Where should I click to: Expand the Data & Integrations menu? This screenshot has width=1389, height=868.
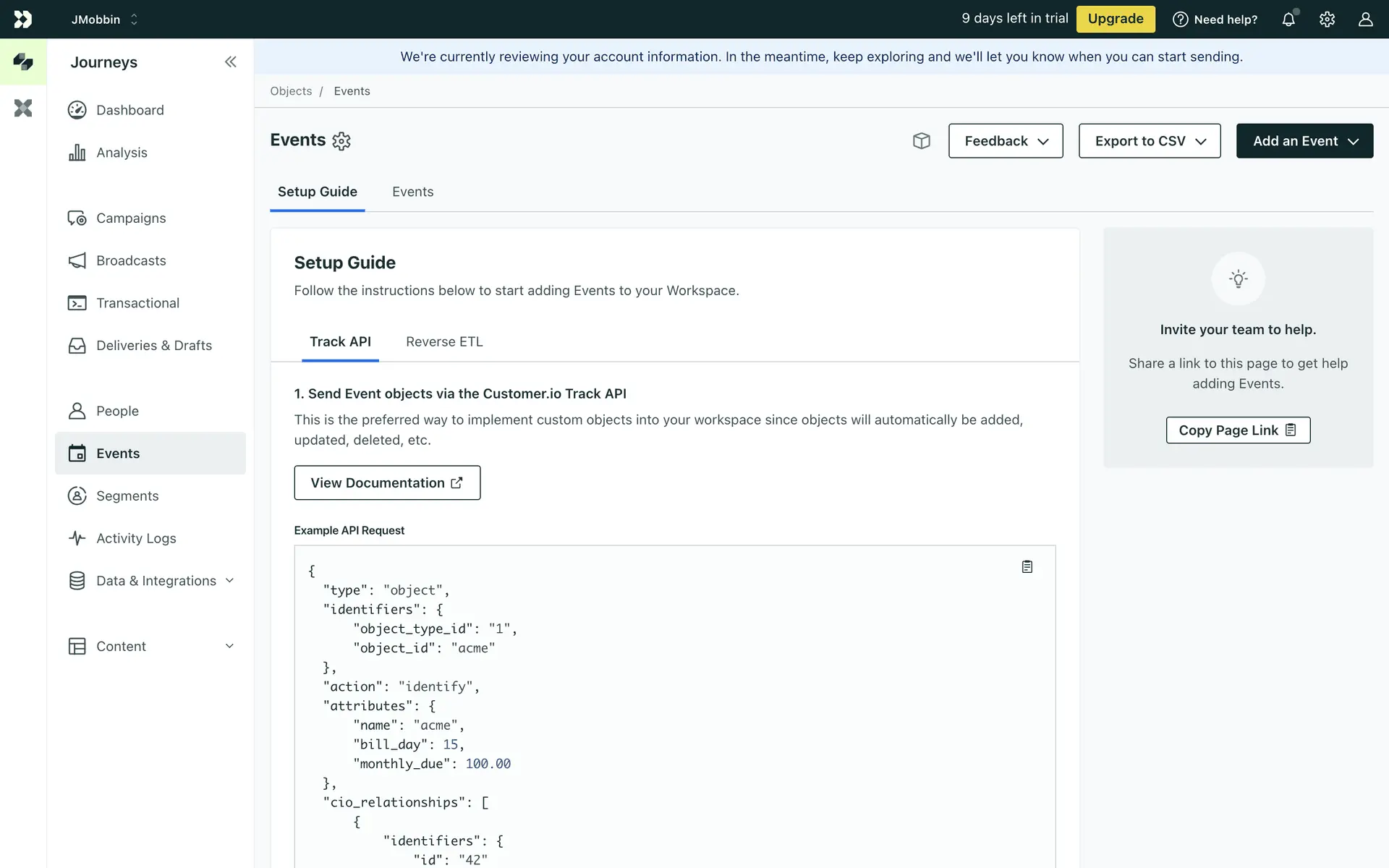(x=156, y=581)
